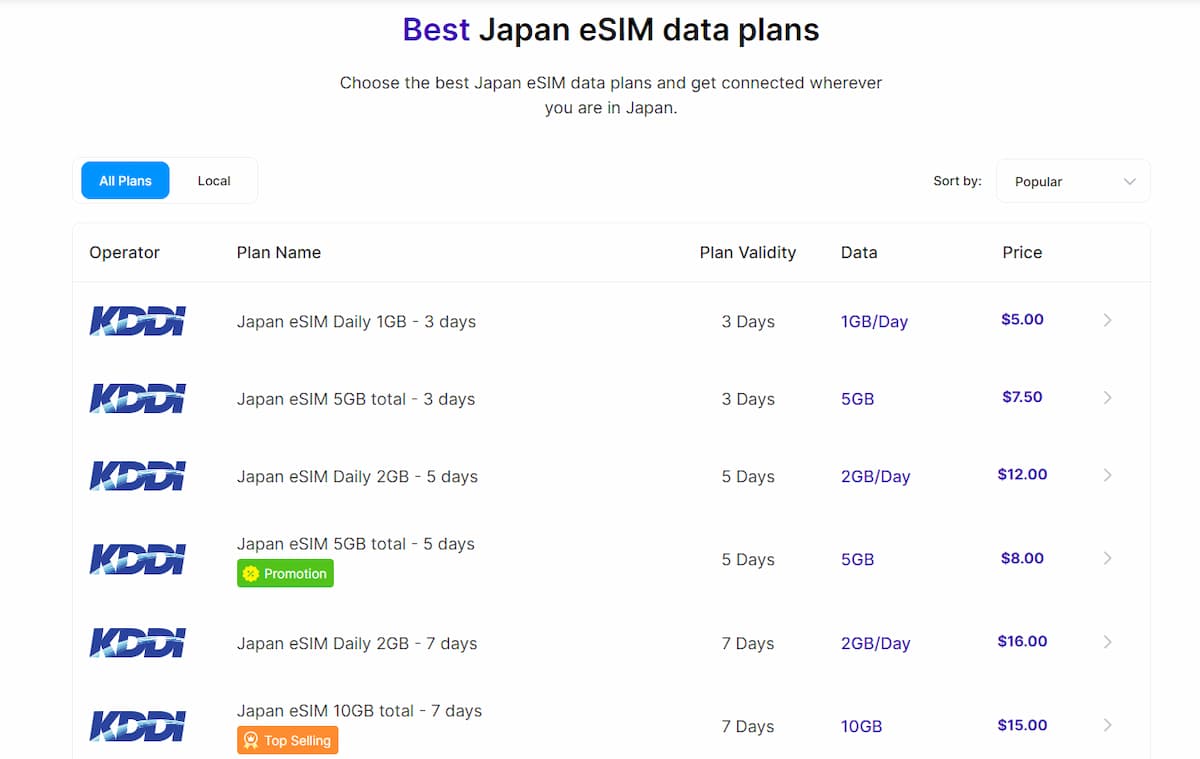Click the KDDI logo beside 10GB total plan
This screenshot has height=759, width=1200.
137,724
